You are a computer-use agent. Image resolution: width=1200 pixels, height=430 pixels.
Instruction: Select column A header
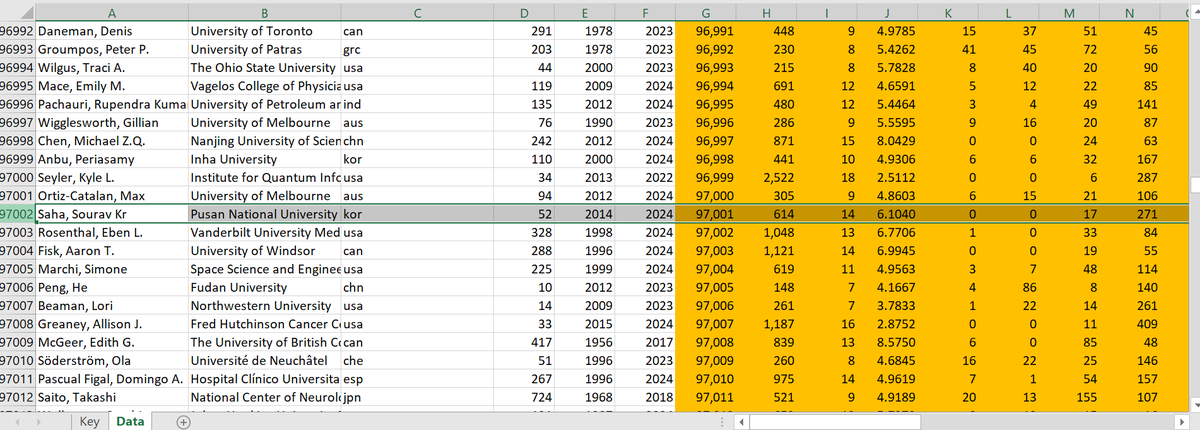[110, 13]
